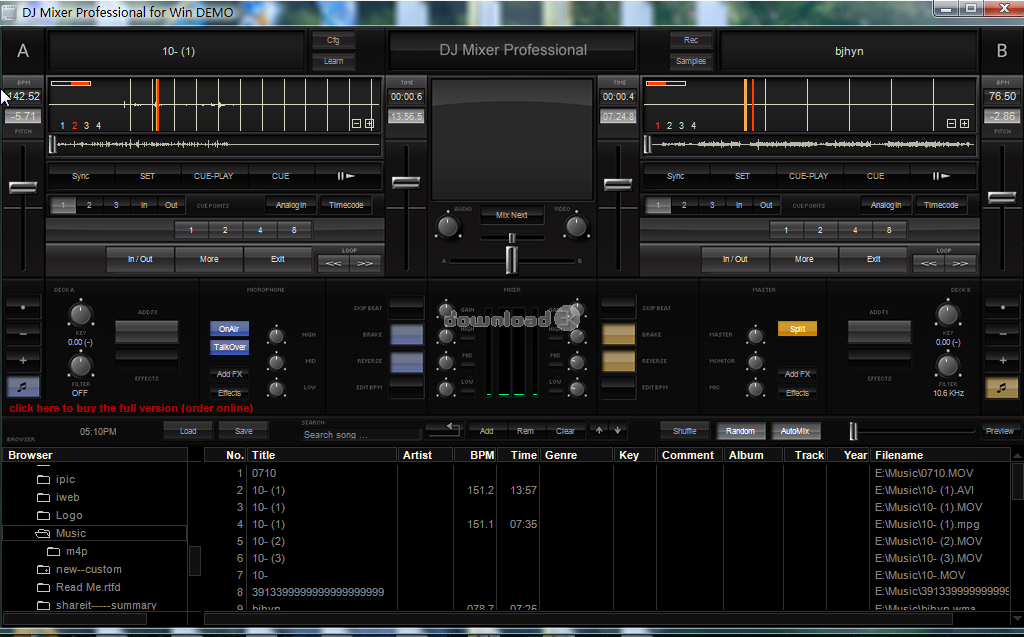This screenshot has width=1024, height=637.
Task: Click the Deck A KEY knob
Action: (x=80, y=315)
